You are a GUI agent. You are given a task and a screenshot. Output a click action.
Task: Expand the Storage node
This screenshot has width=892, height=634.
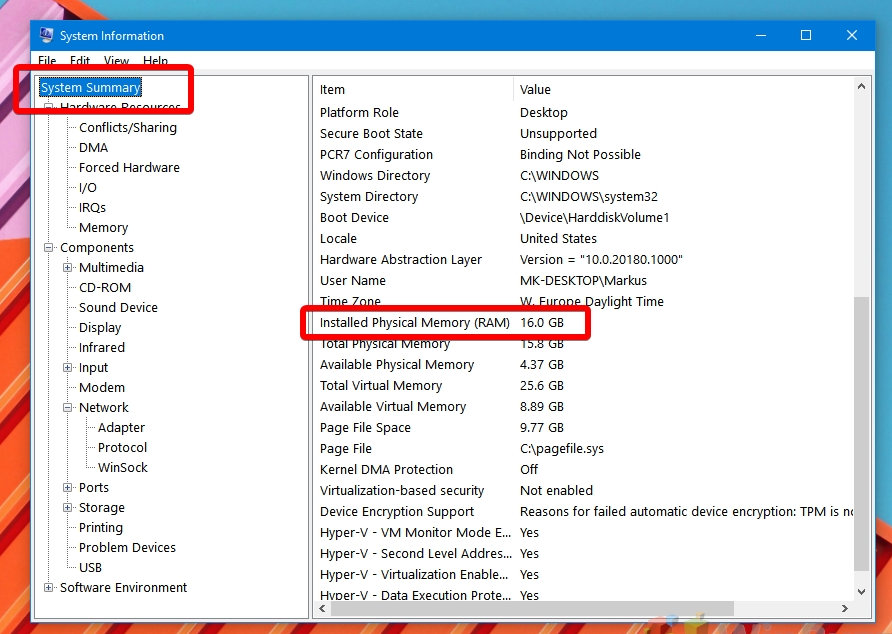click(x=68, y=508)
